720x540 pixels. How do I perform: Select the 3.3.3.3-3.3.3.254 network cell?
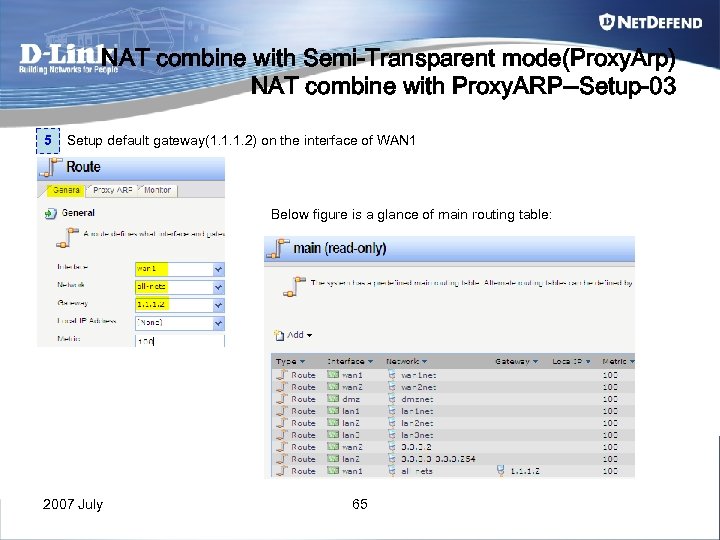(x=438, y=459)
